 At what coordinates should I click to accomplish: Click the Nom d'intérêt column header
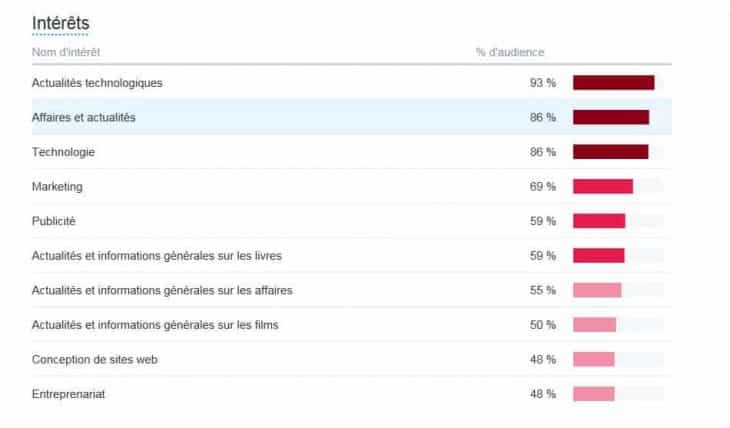click(x=66, y=52)
